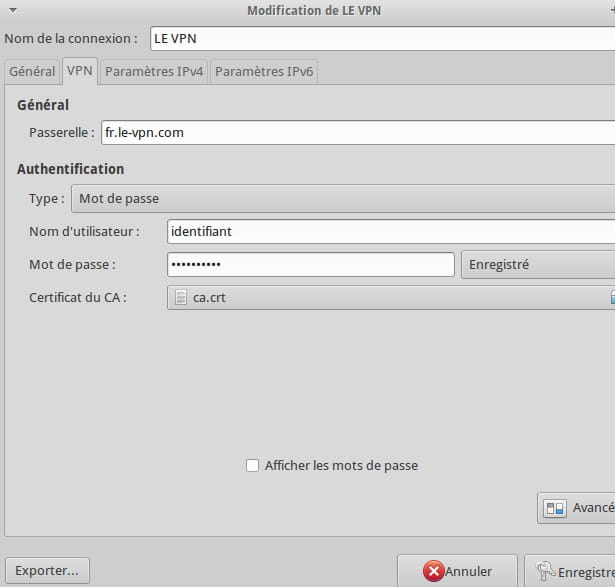Click the Nom d'utilisateur label

coord(84,232)
